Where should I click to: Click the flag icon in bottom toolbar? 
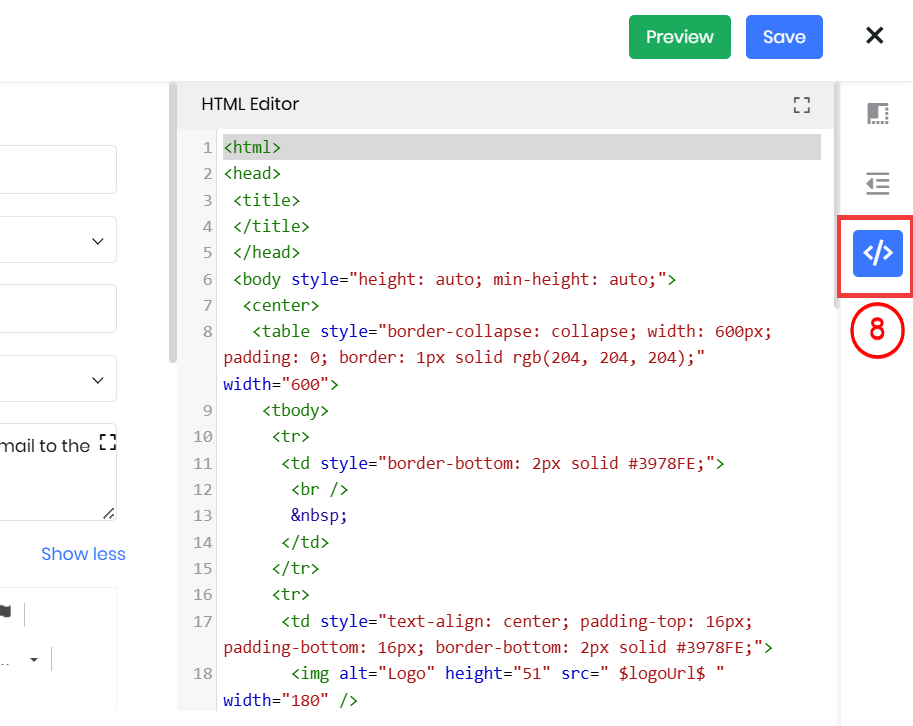[5, 611]
